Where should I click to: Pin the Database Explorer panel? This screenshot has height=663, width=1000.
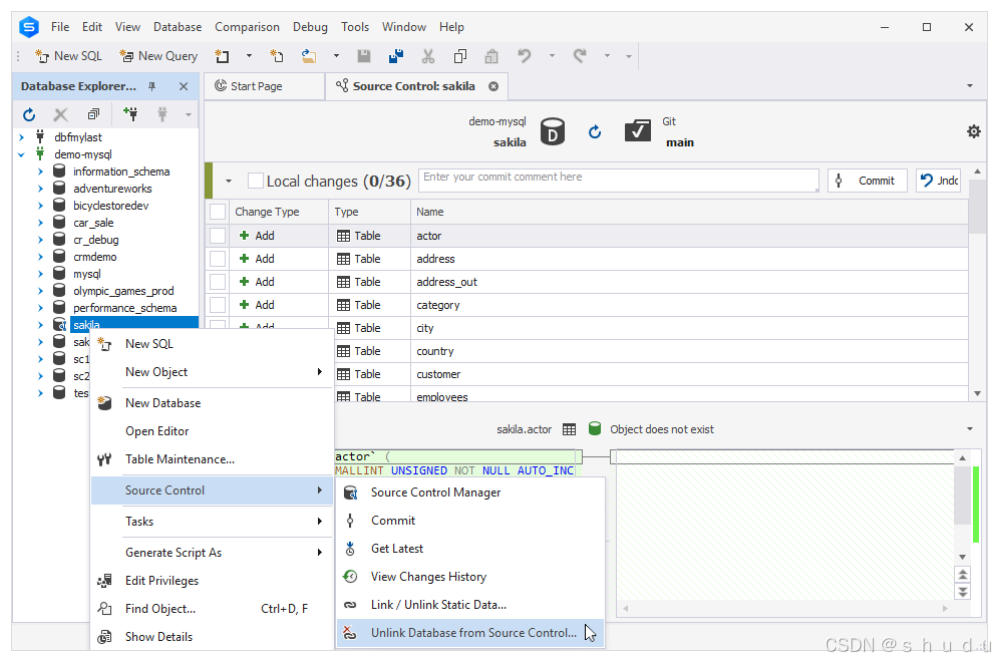(152, 86)
